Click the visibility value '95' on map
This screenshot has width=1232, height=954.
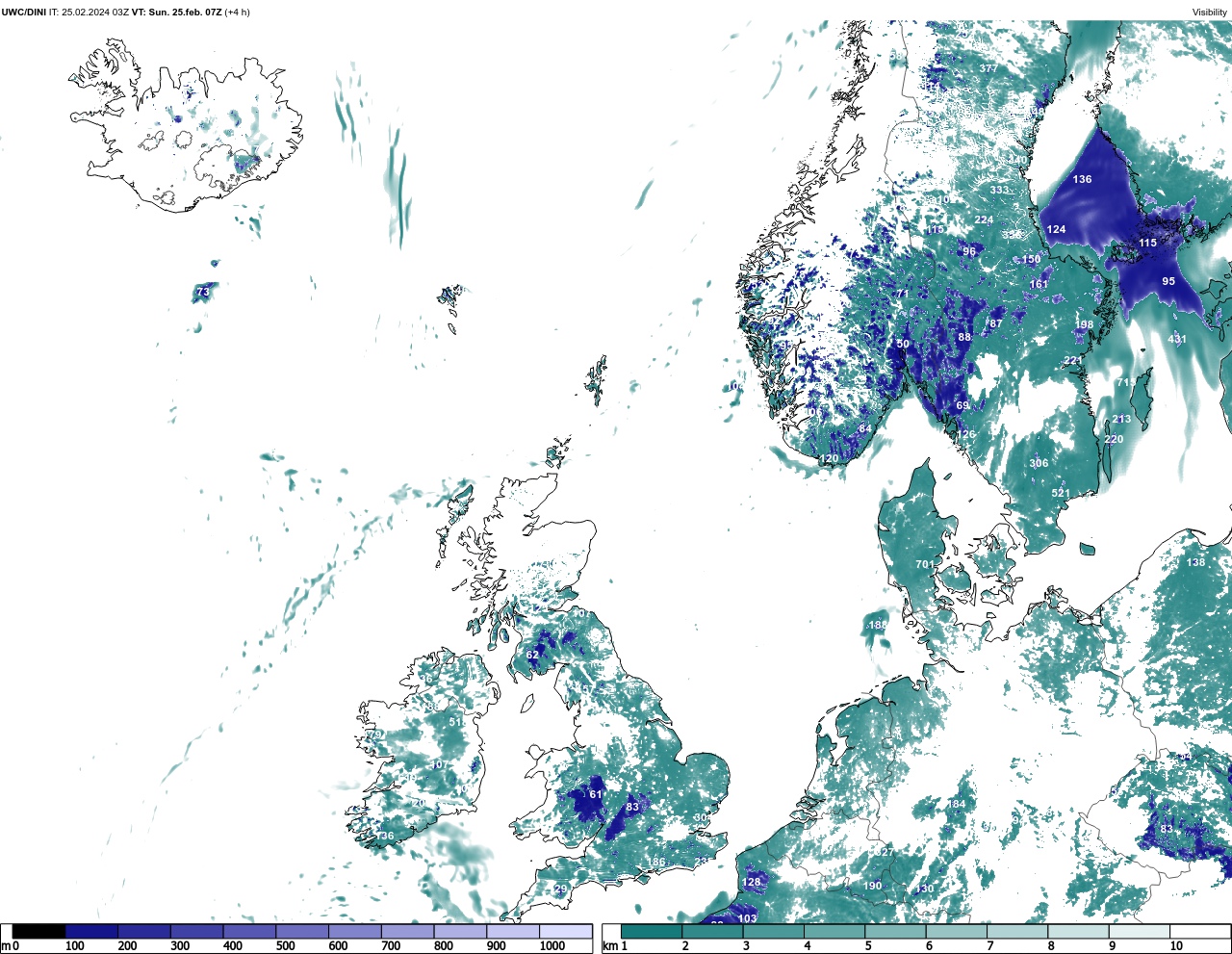[1168, 282]
